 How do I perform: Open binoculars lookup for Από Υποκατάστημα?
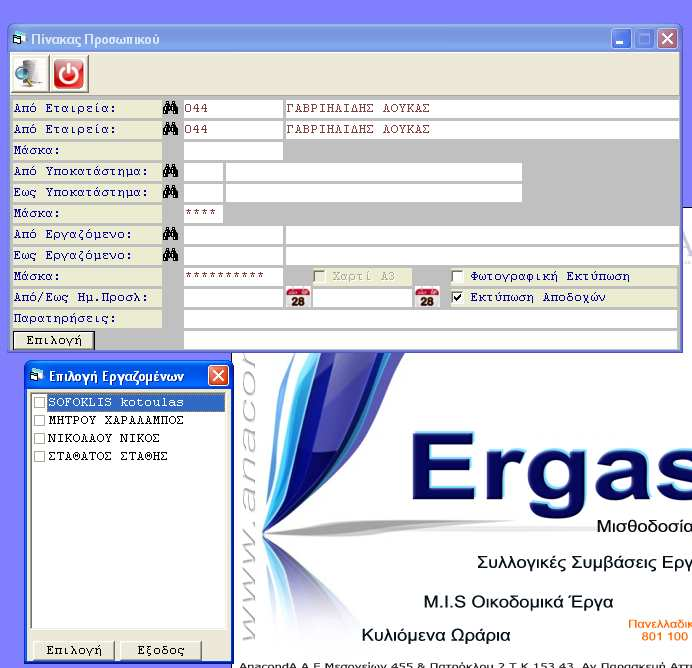(x=170, y=171)
